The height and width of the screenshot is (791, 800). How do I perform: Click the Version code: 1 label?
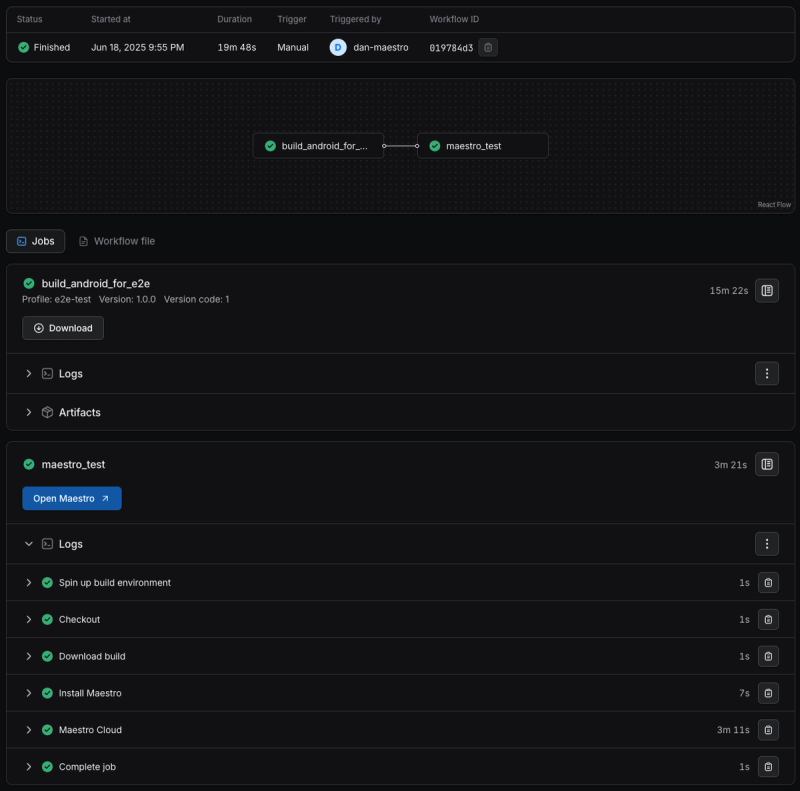196,300
